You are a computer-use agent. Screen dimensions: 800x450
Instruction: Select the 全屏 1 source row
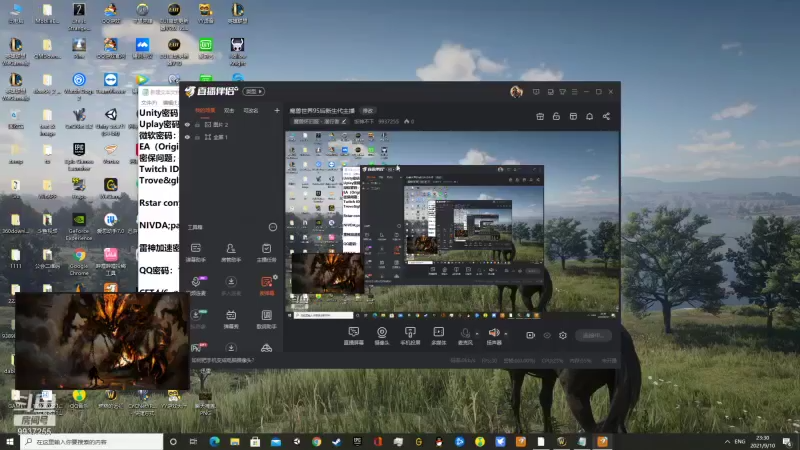[x=231, y=137]
